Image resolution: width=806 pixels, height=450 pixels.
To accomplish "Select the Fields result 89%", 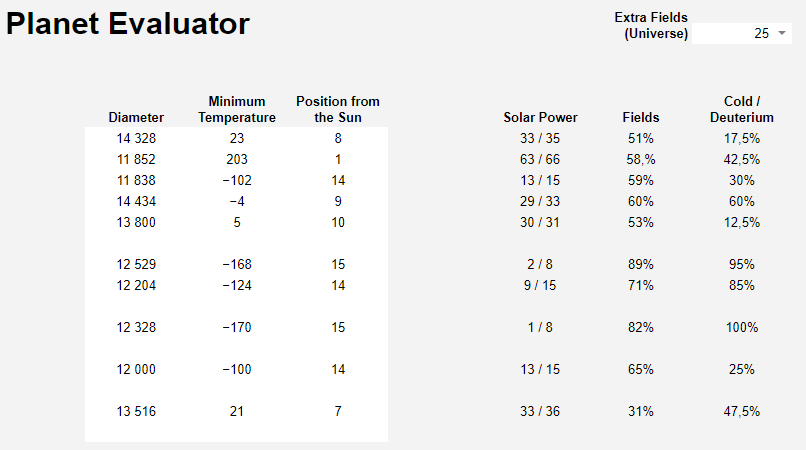I will 640,264.
